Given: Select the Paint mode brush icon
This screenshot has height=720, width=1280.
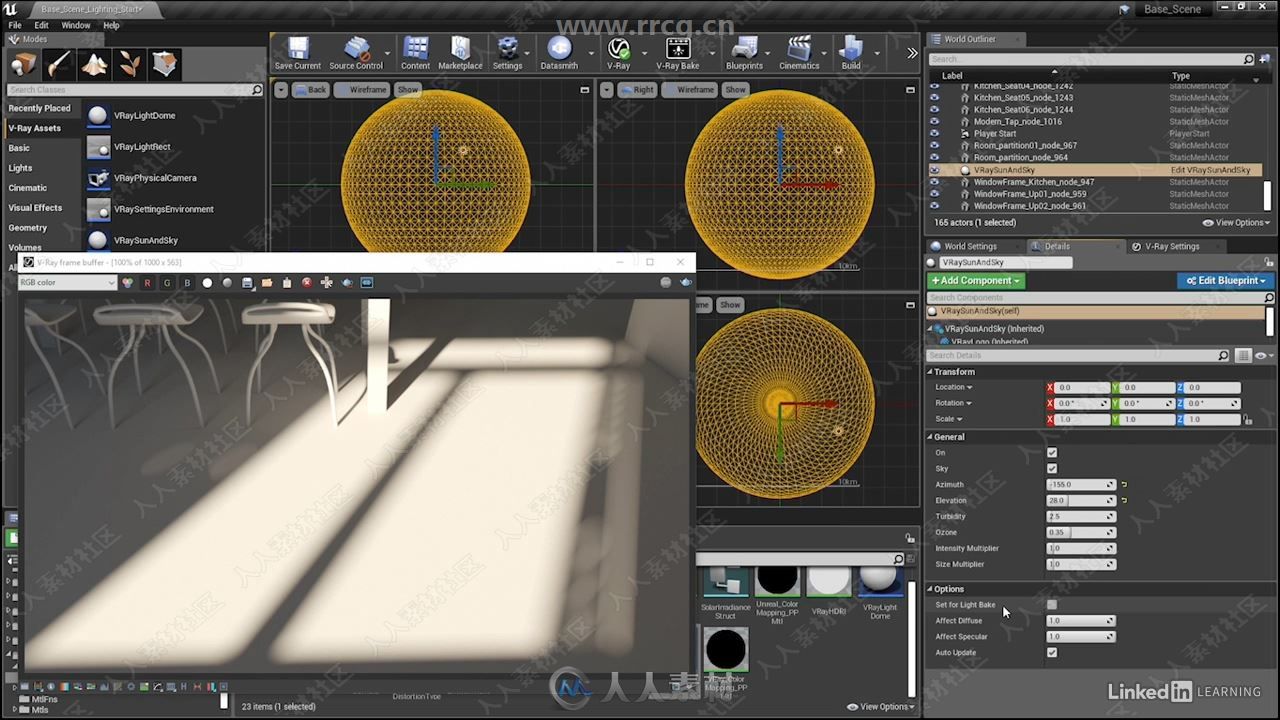Looking at the screenshot, I should pyautogui.click(x=58, y=64).
